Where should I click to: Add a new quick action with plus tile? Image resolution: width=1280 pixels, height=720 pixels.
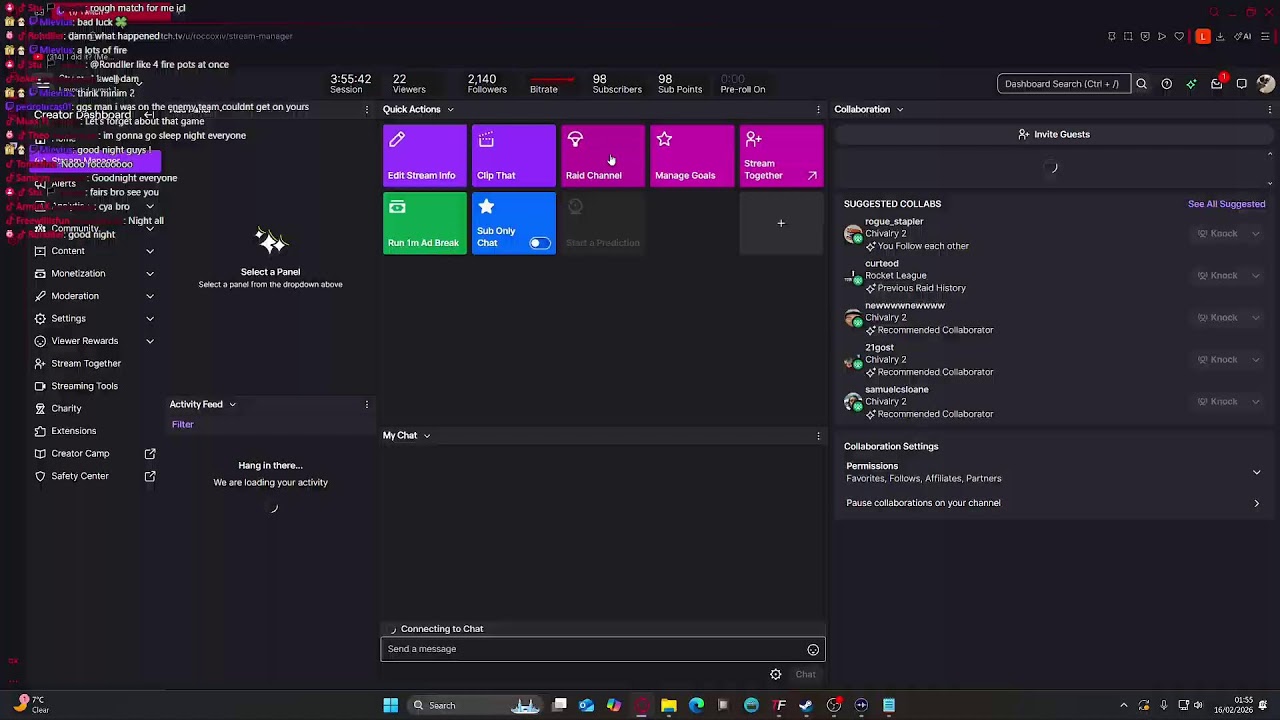click(x=781, y=223)
